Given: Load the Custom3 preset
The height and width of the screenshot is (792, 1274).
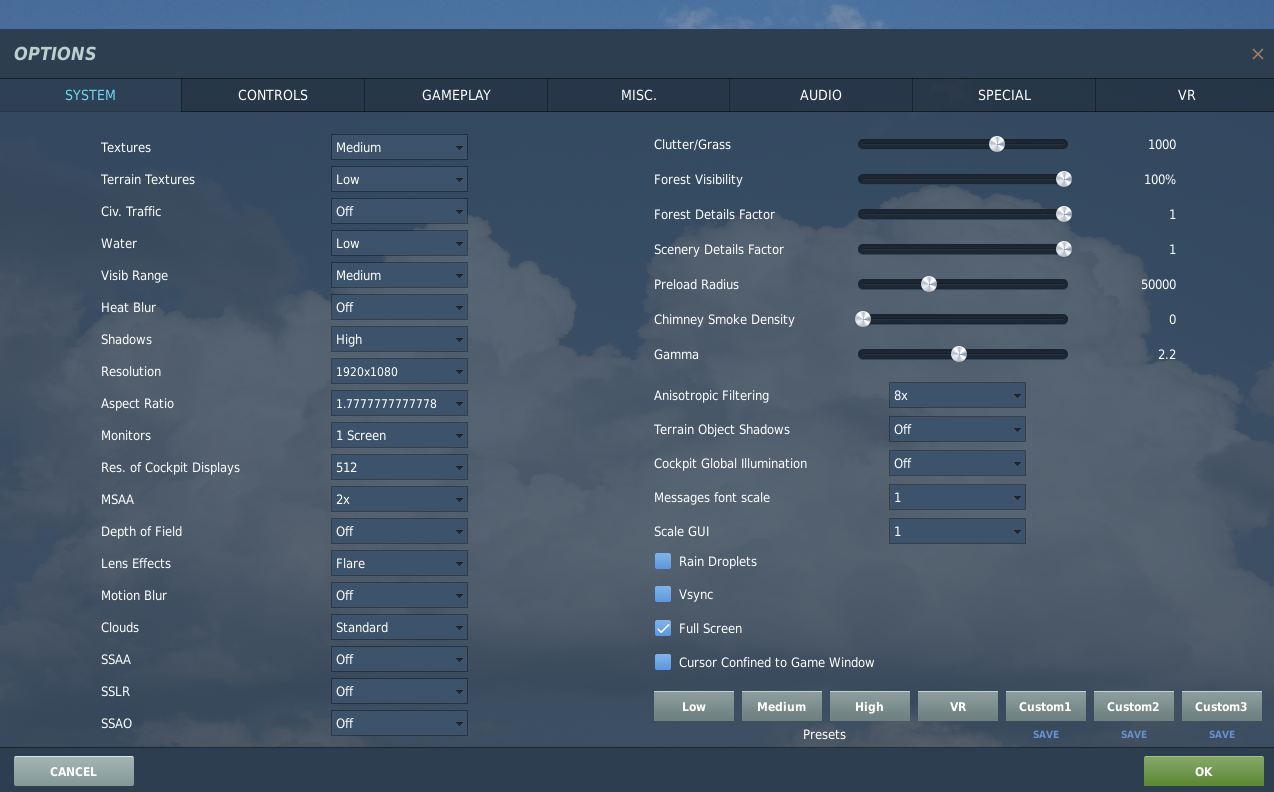Looking at the screenshot, I should click(1222, 706).
